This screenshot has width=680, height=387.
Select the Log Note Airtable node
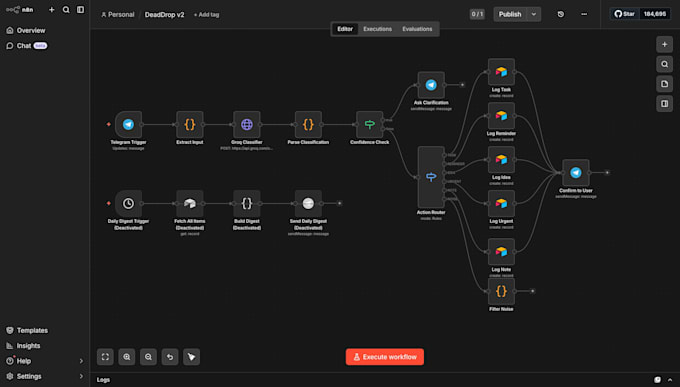click(501, 251)
